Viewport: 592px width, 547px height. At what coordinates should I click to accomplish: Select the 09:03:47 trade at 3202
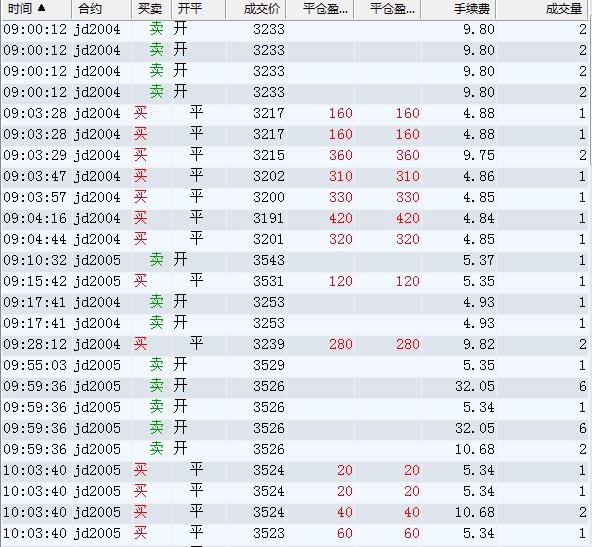point(294,177)
